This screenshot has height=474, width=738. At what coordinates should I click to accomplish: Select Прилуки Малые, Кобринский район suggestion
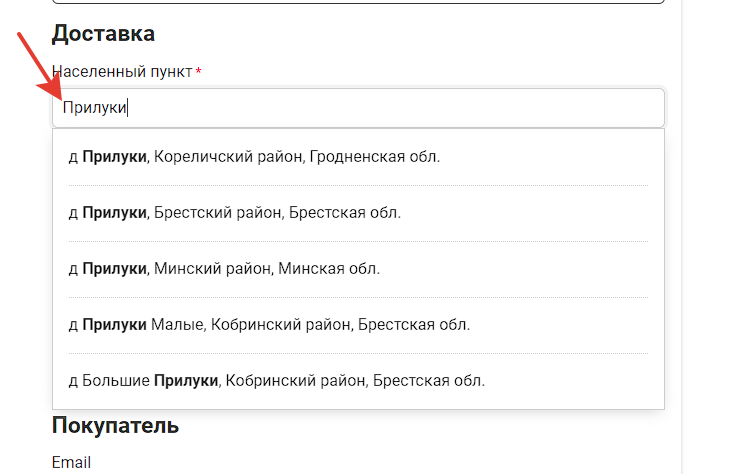[358, 325]
